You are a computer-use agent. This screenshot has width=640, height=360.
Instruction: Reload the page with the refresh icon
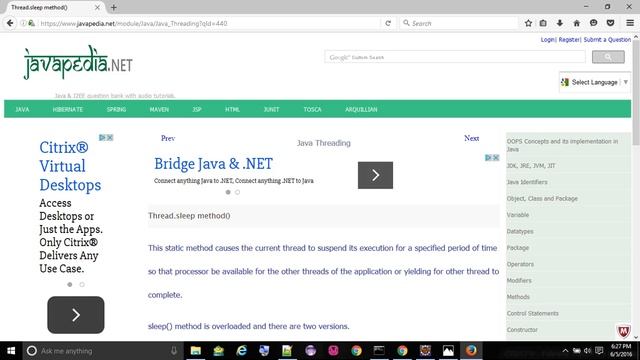388,23
